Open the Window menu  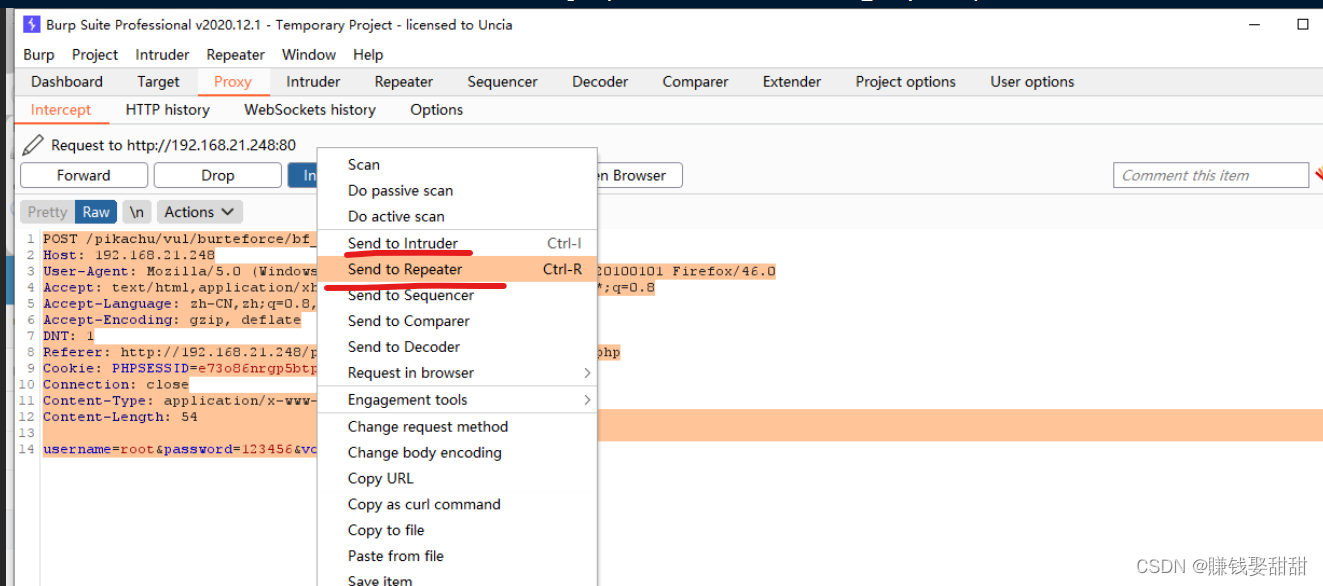pyautogui.click(x=309, y=55)
